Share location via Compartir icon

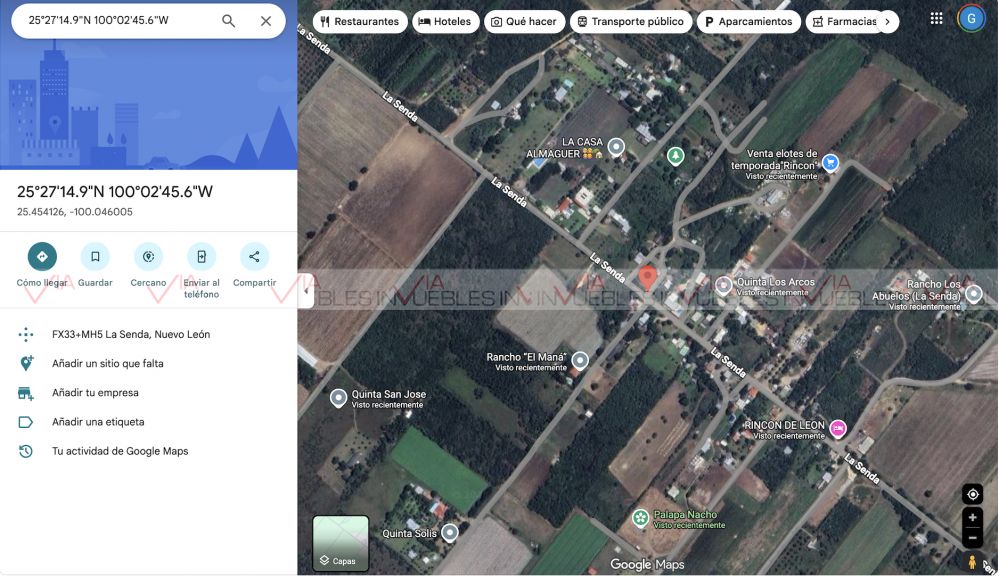(x=254, y=257)
